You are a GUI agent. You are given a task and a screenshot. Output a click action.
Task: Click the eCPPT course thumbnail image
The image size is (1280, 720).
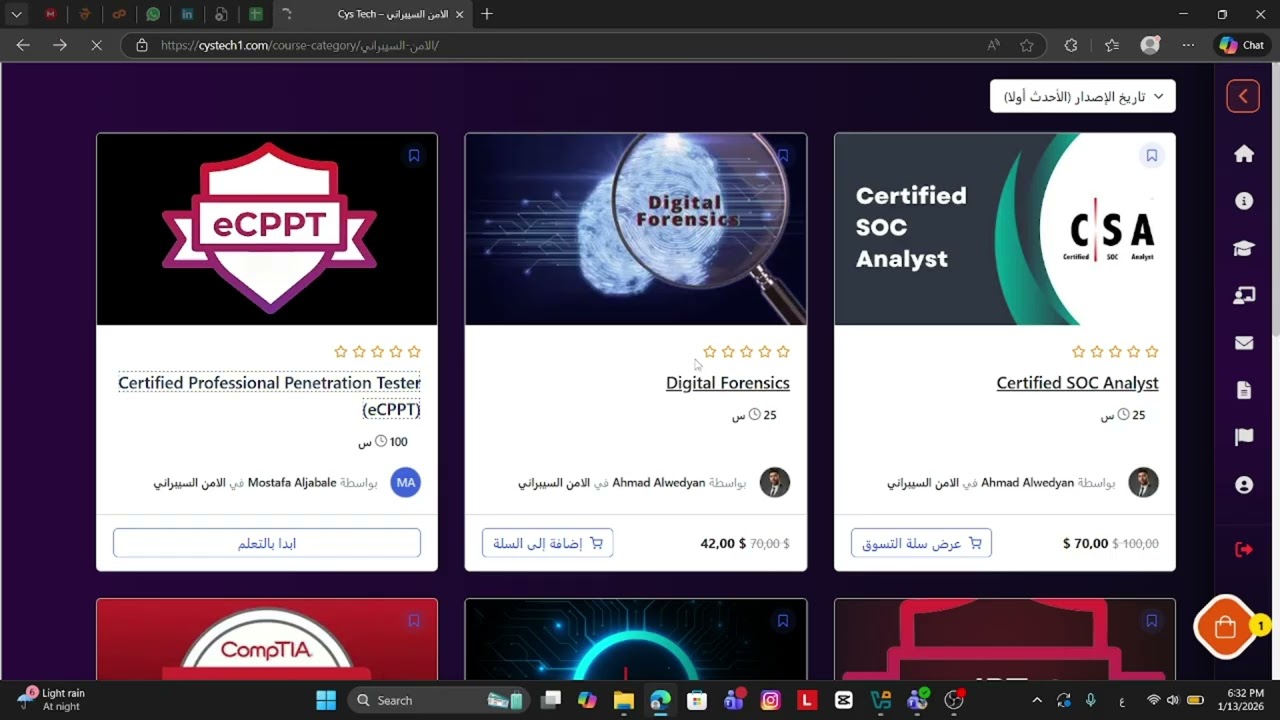[267, 229]
